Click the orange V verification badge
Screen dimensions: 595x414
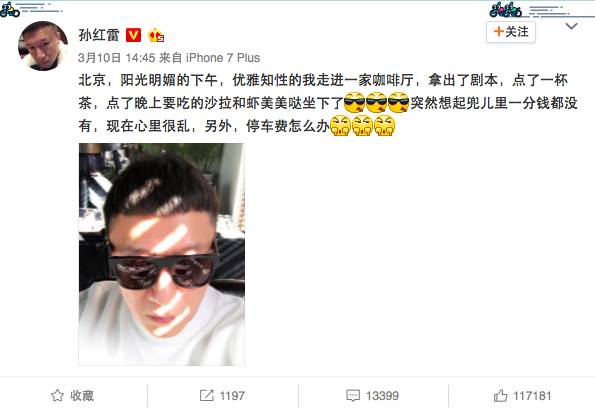coord(133,35)
